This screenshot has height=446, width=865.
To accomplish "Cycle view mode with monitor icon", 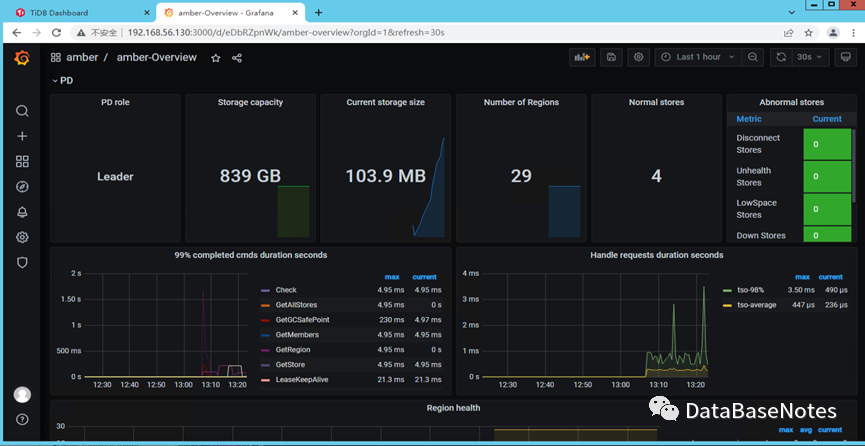I will tap(845, 57).
